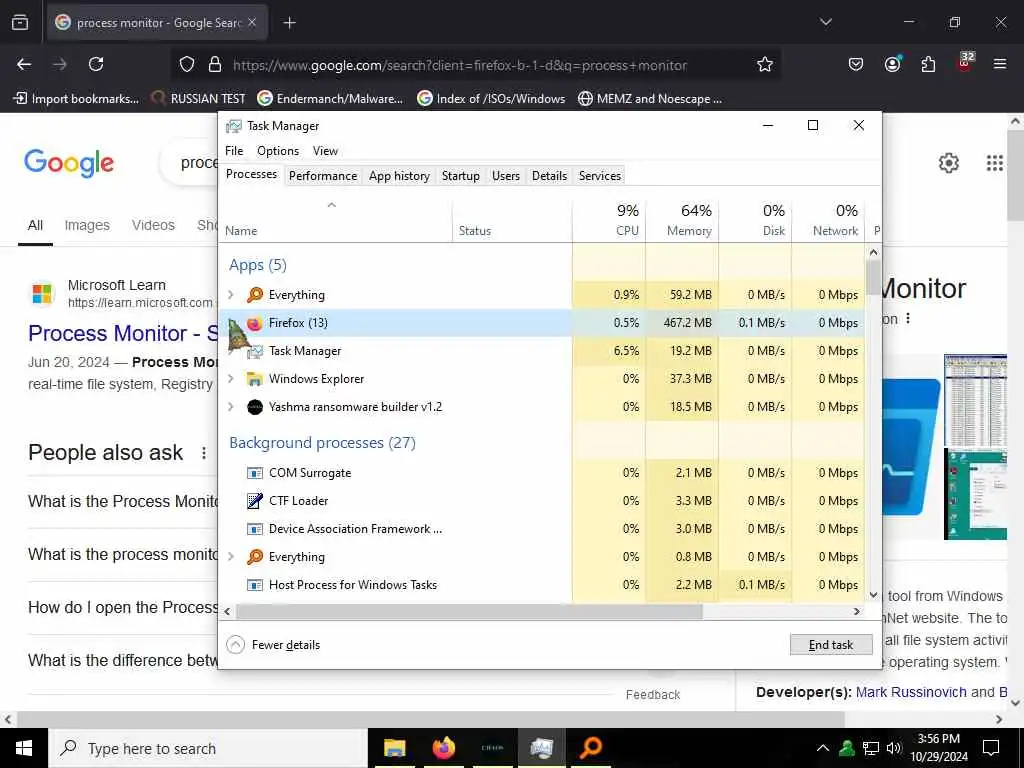Viewport: 1024px width, 768px height.
Task: Bookmark this page with the star icon
Action: tap(765, 64)
